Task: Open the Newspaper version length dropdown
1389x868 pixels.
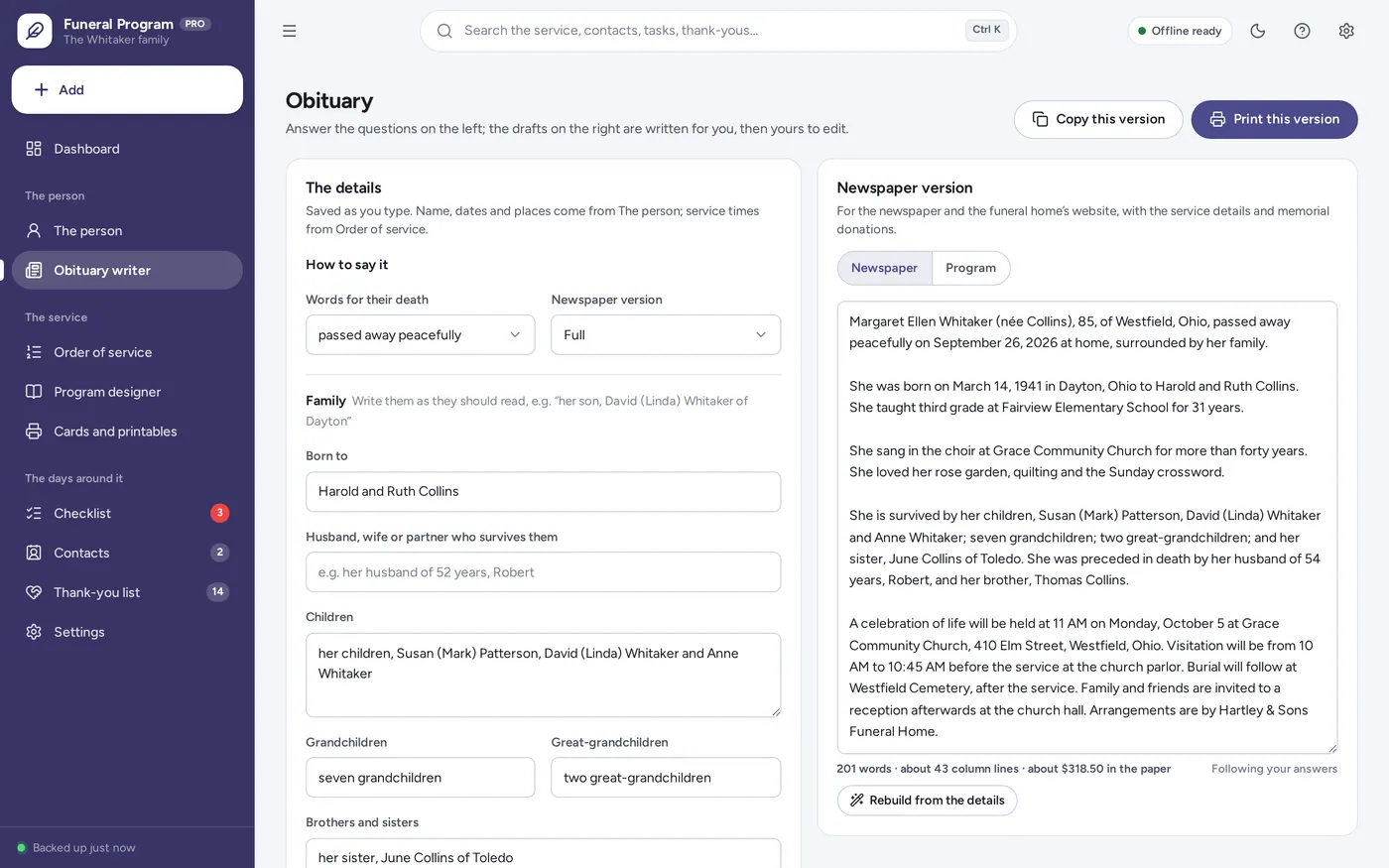Action: [x=666, y=335]
